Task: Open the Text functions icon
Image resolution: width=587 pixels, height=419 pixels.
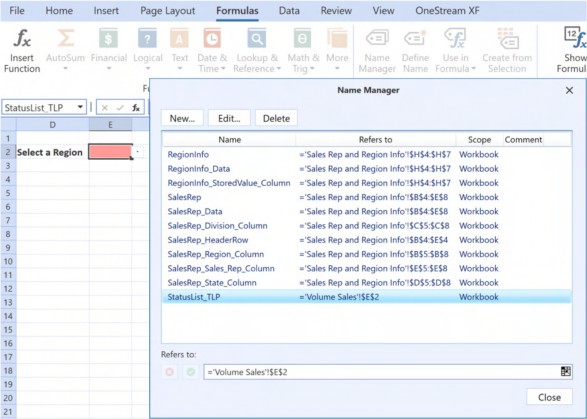Action: tap(179, 38)
